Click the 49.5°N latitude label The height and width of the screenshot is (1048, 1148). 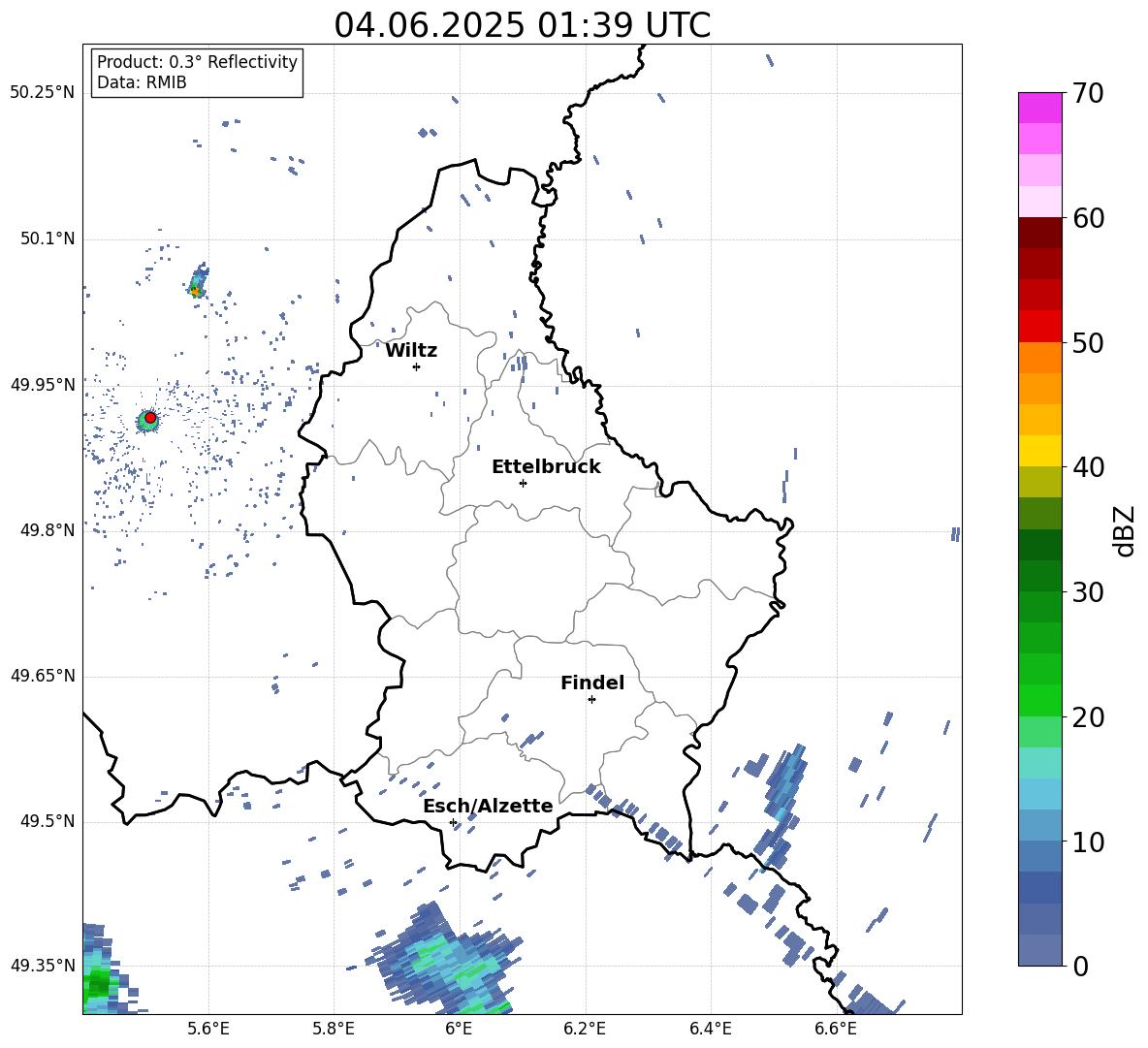tap(47, 821)
